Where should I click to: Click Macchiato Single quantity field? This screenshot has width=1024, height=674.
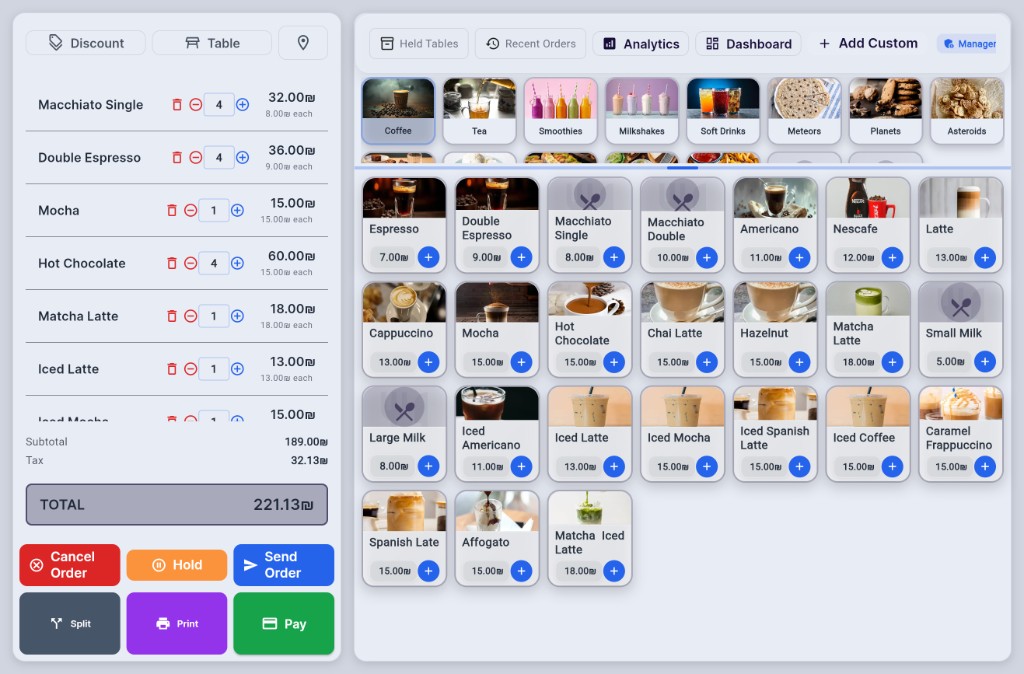click(x=219, y=104)
